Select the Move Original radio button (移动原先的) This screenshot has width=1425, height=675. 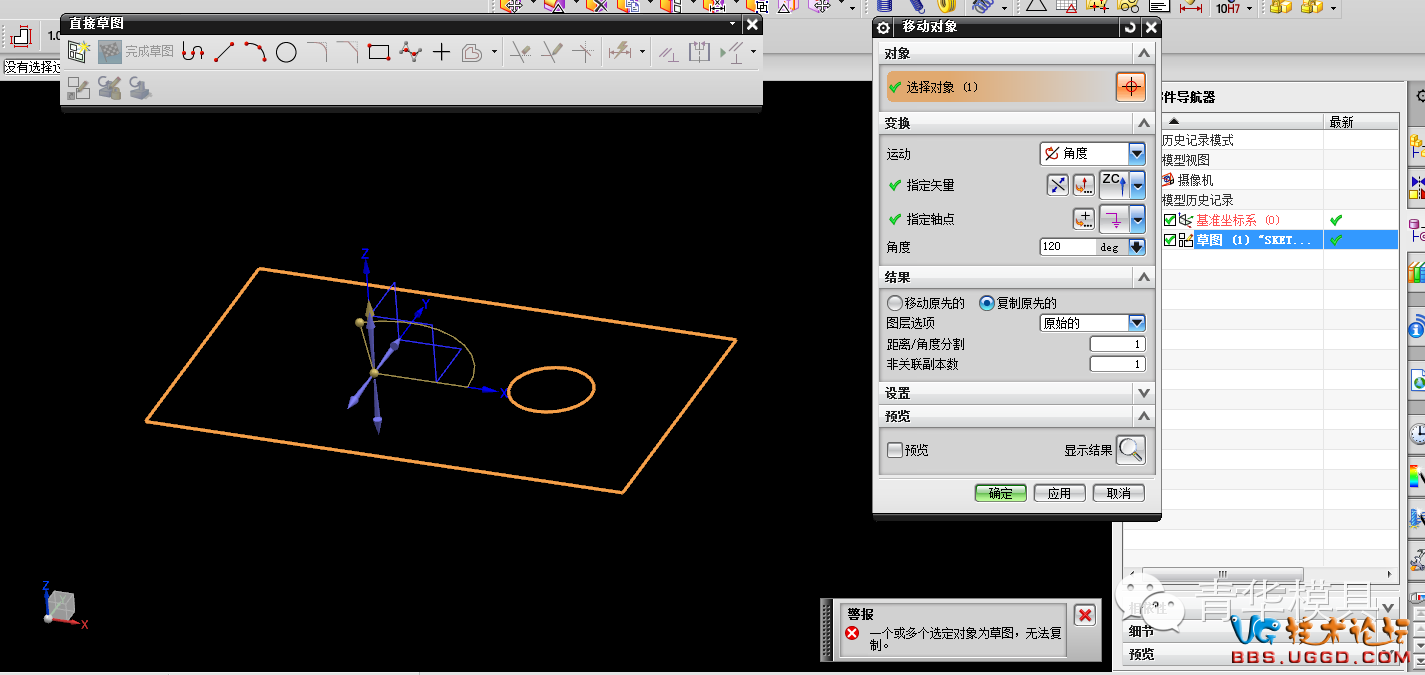pos(894,303)
